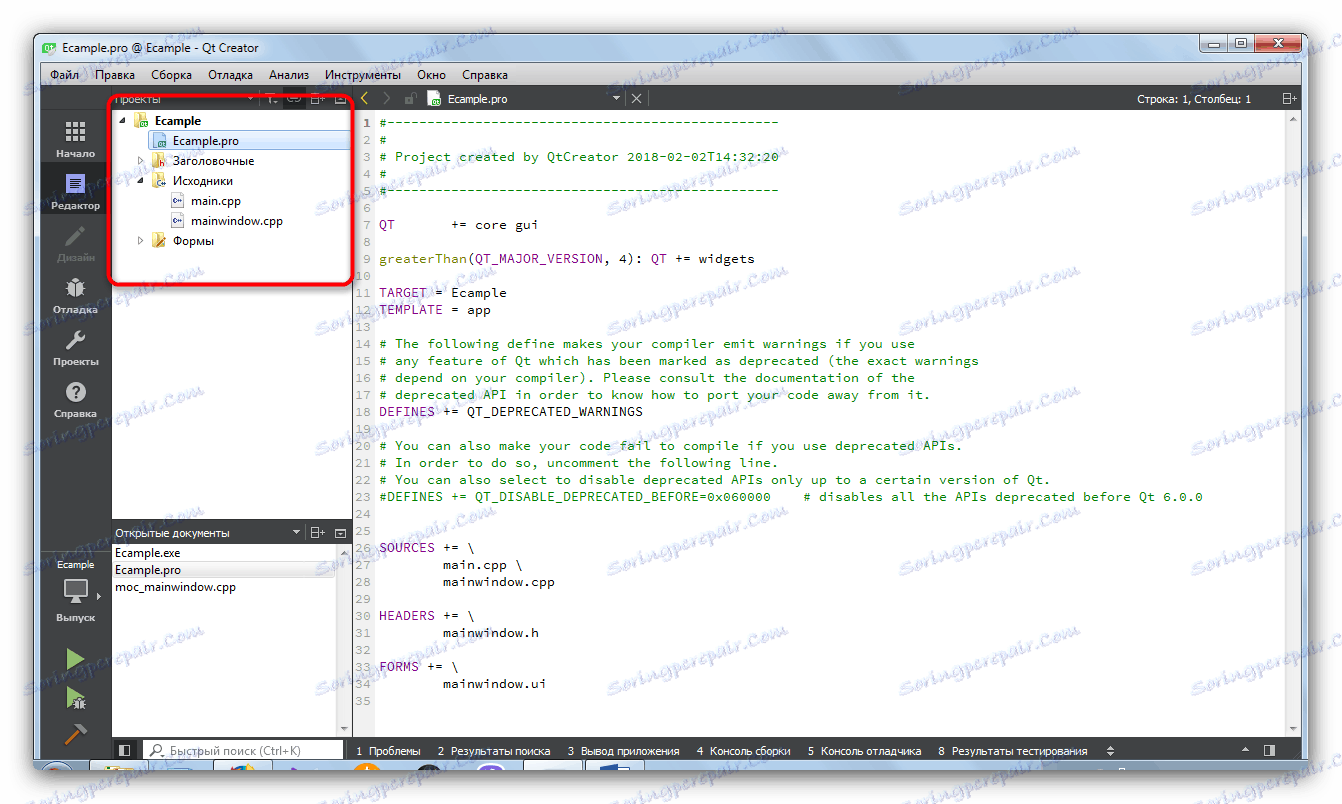Filter the project tree with the funnel icon
Viewport: 1342px width, 804px height.
[271, 99]
